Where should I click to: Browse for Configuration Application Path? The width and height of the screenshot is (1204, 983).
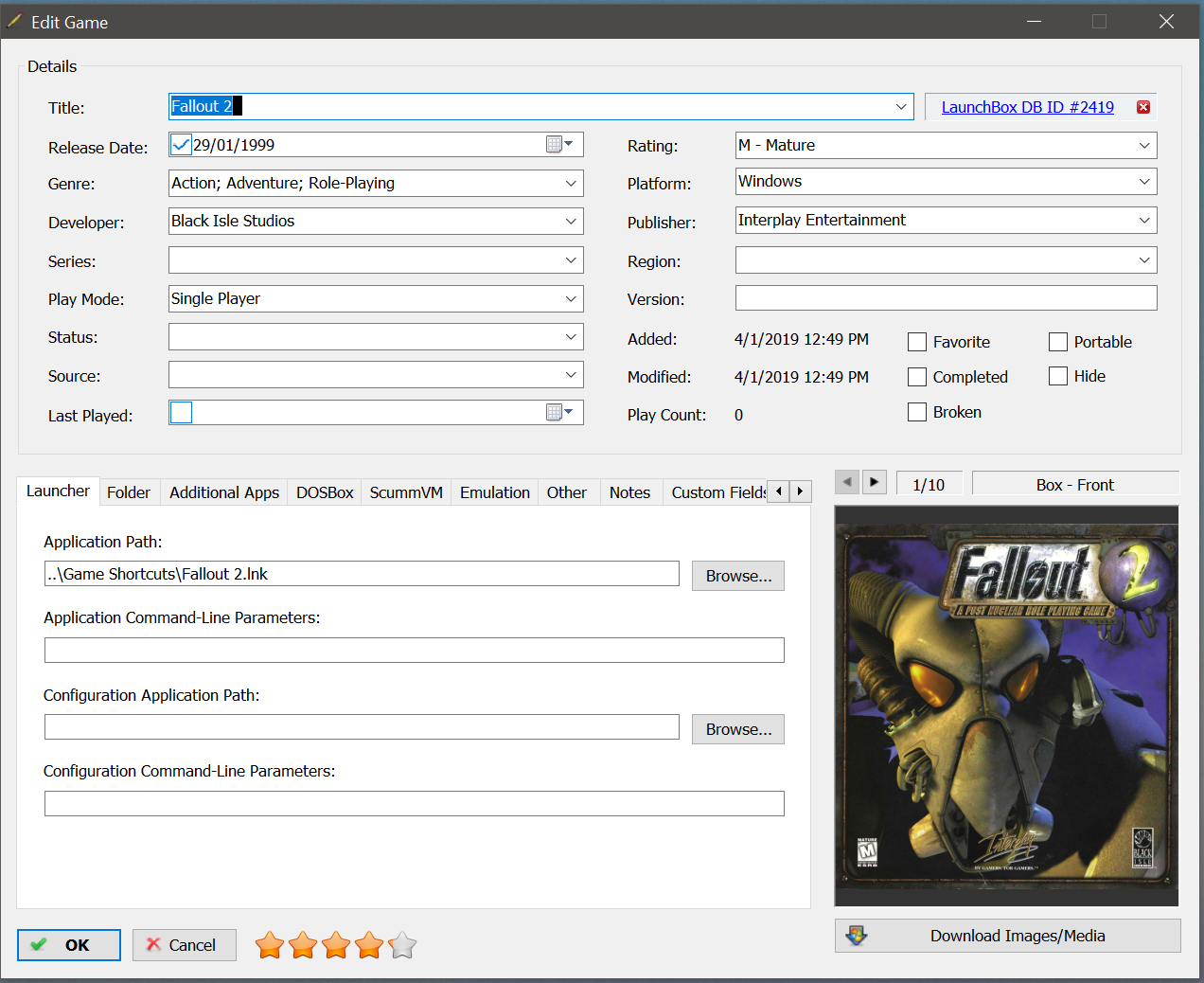pos(738,729)
